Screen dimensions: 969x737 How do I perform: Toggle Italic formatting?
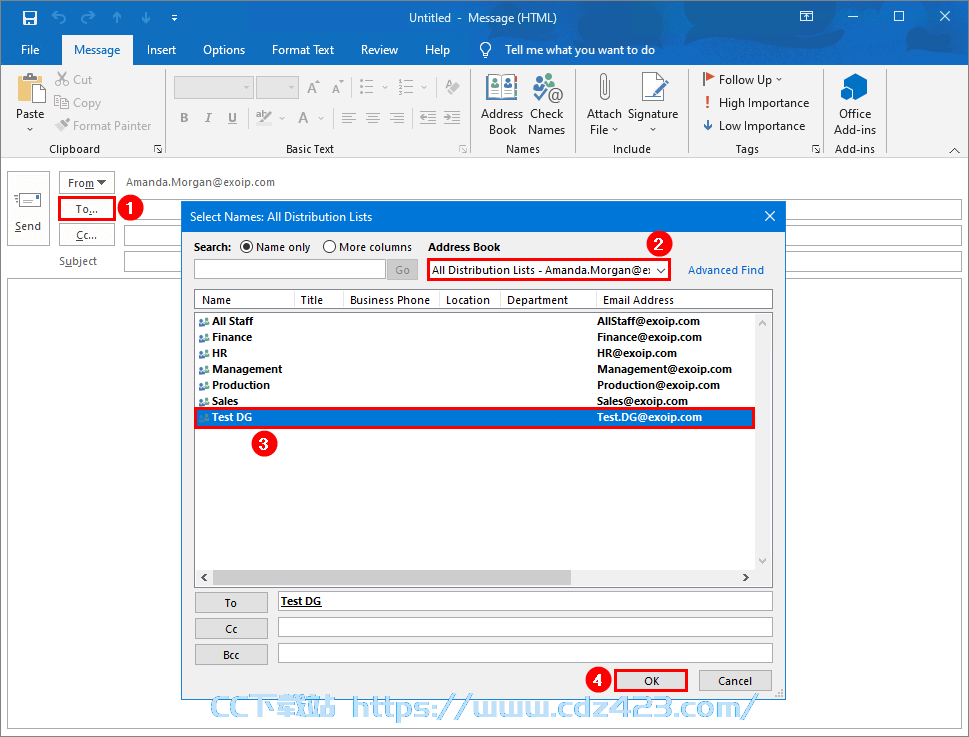coord(208,117)
